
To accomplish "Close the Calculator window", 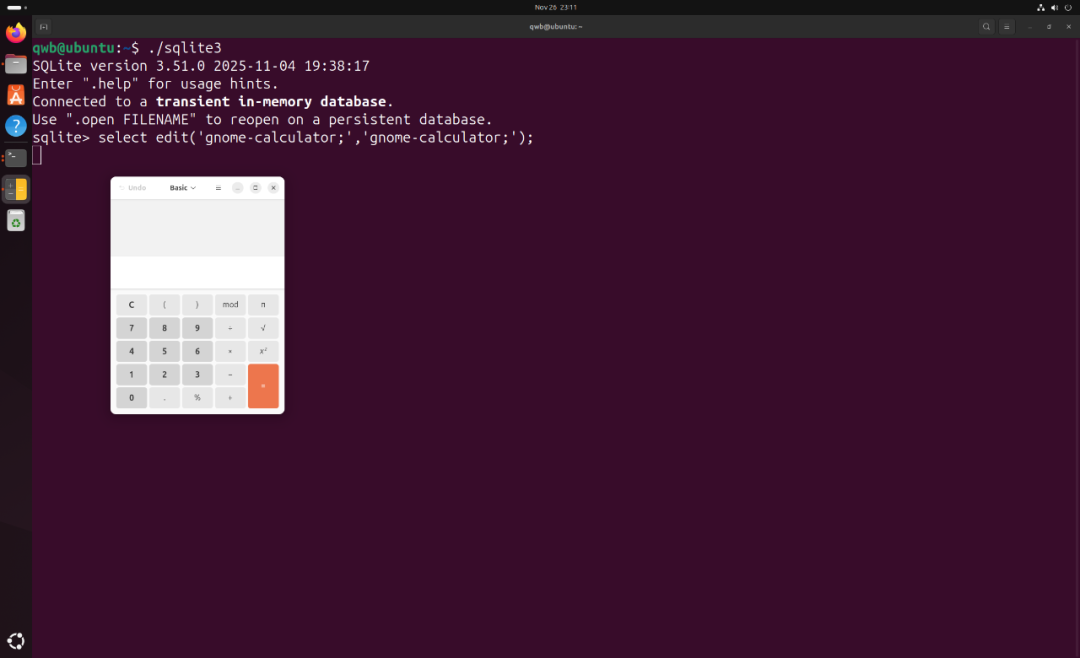I will point(273,188).
